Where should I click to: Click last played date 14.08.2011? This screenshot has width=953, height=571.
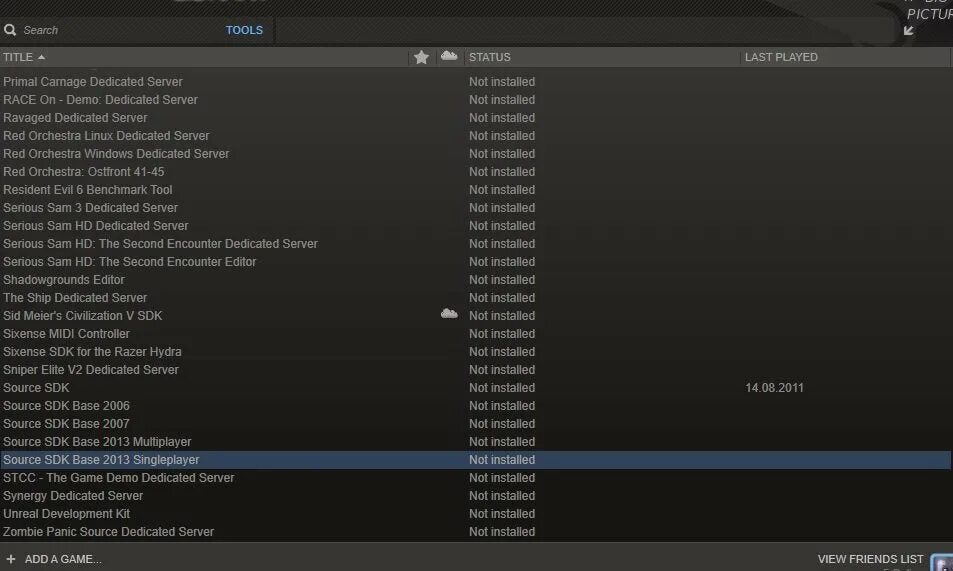(x=774, y=388)
